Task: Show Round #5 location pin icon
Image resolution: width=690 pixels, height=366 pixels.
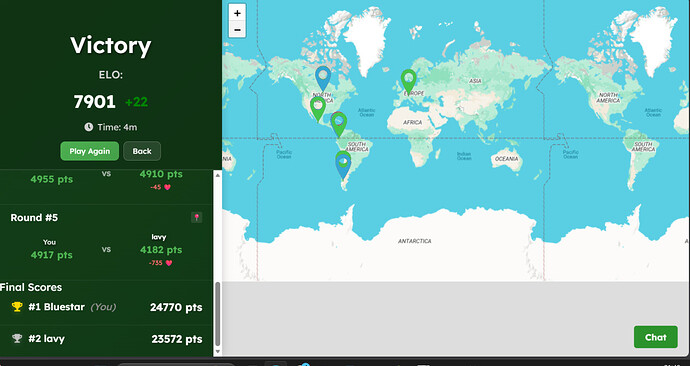Action: [196, 217]
